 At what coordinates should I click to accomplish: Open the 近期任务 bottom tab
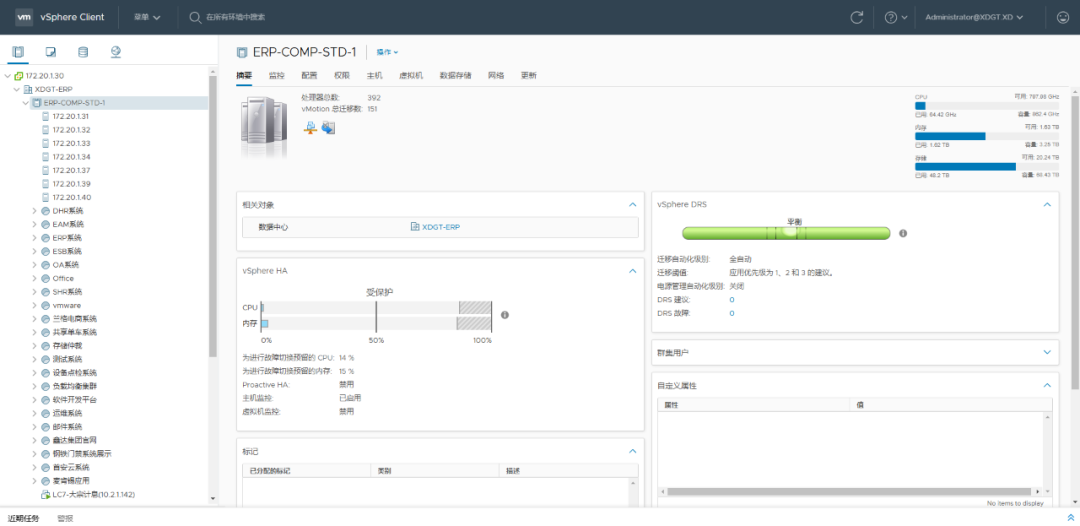click(x=23, y=518)
